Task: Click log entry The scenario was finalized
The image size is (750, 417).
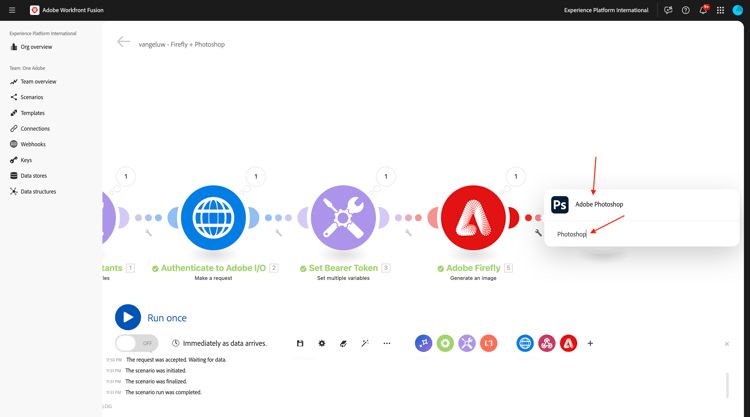Action: click(x=156, y=382)
